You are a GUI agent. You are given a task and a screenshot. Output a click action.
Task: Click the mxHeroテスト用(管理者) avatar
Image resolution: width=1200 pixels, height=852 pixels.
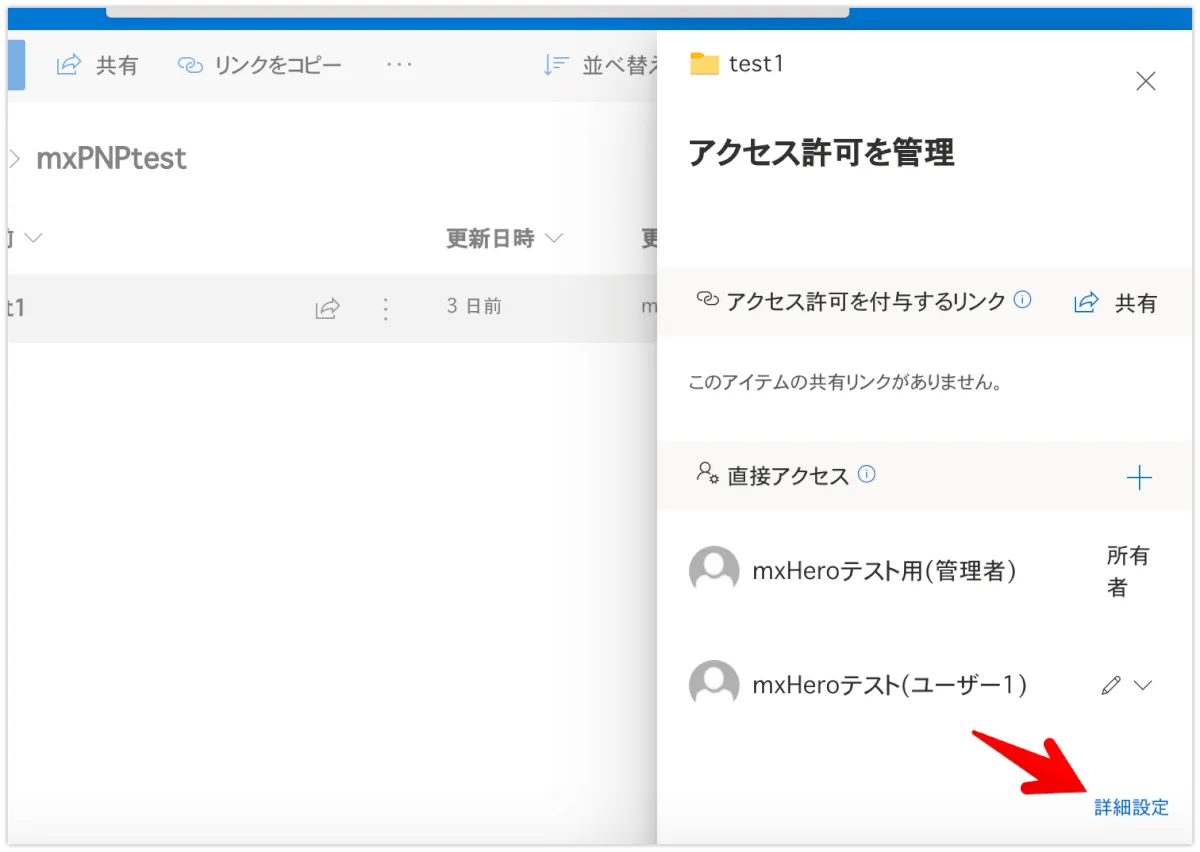pos(714,571)
